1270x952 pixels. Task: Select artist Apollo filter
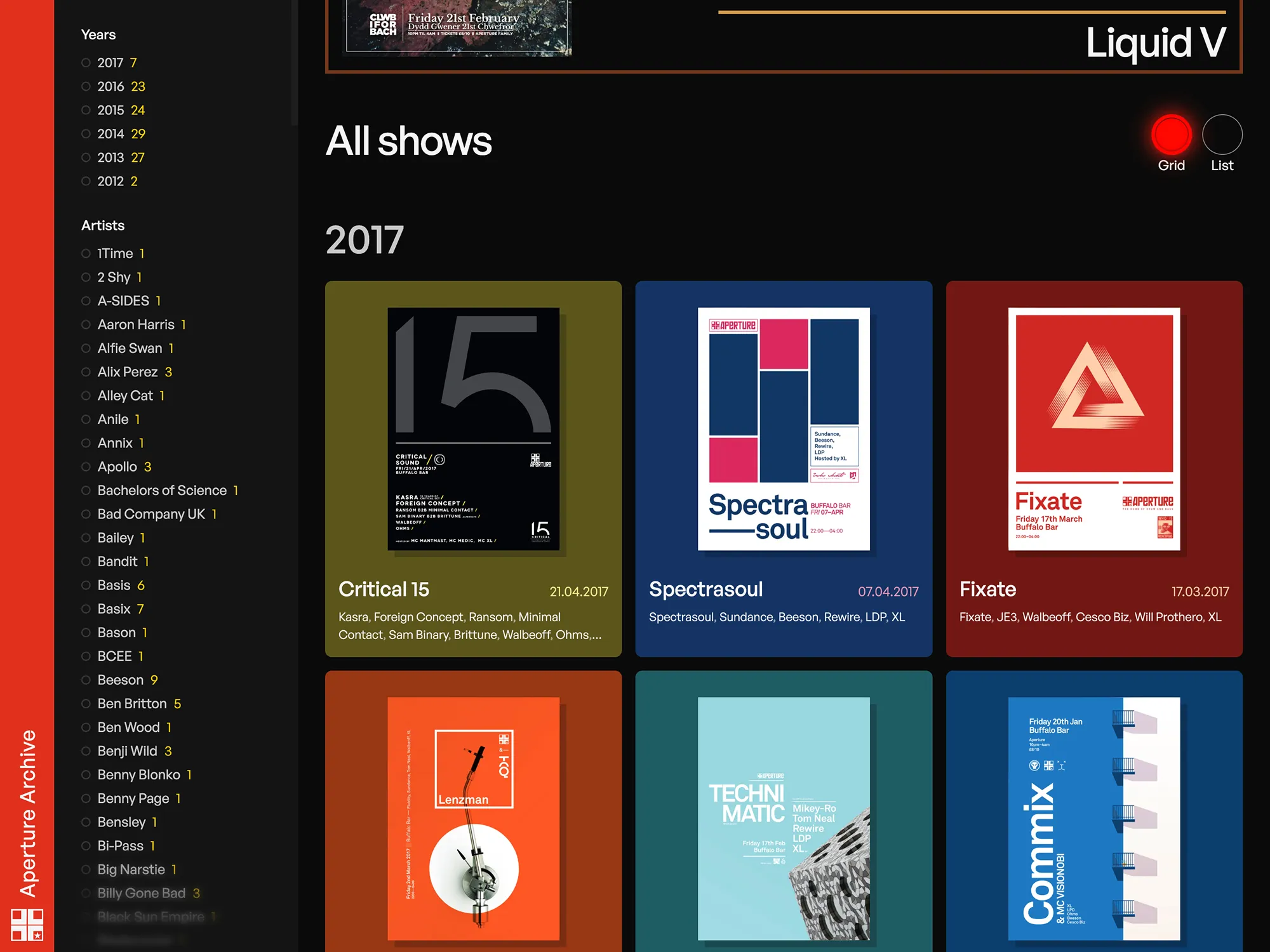coord(117,466)
